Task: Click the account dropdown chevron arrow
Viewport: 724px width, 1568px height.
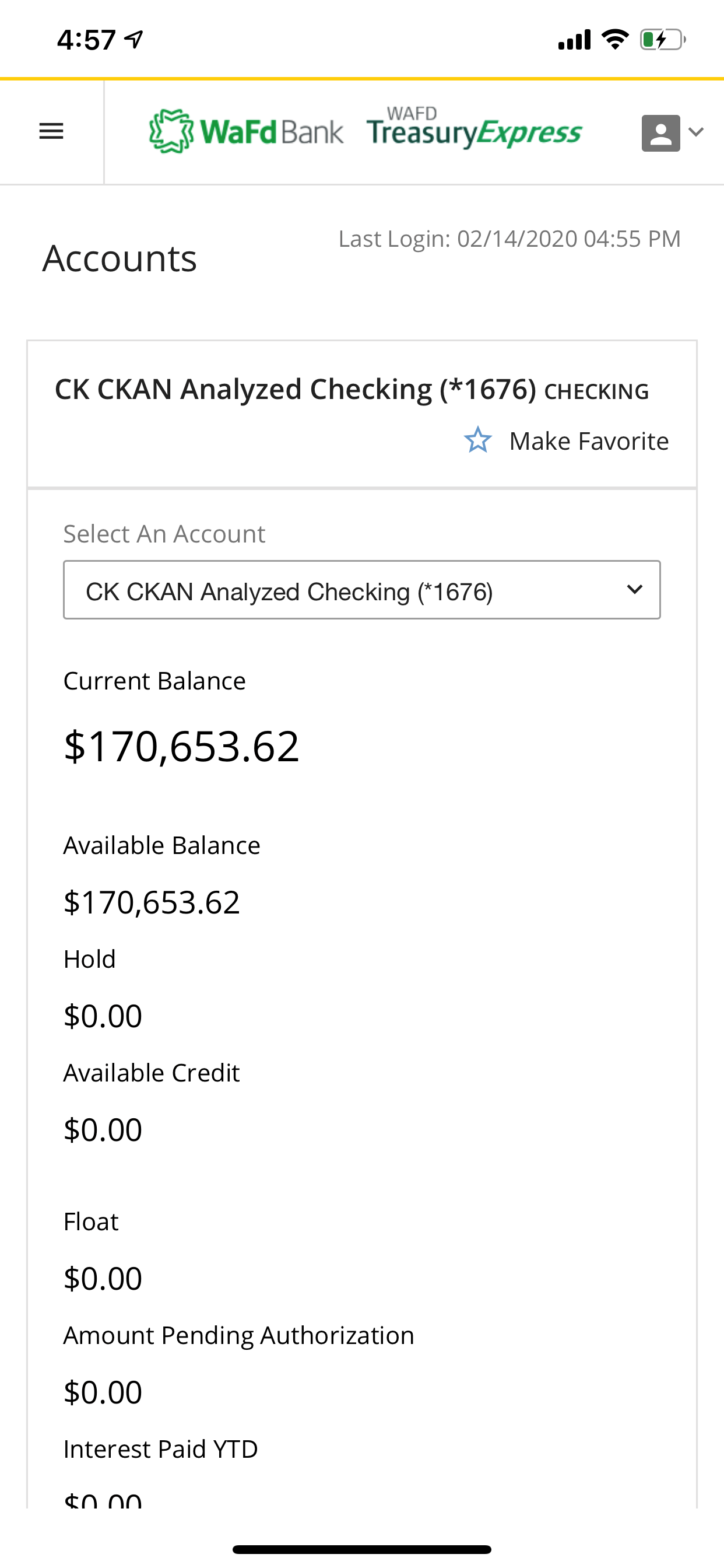Action: point(635,589)
